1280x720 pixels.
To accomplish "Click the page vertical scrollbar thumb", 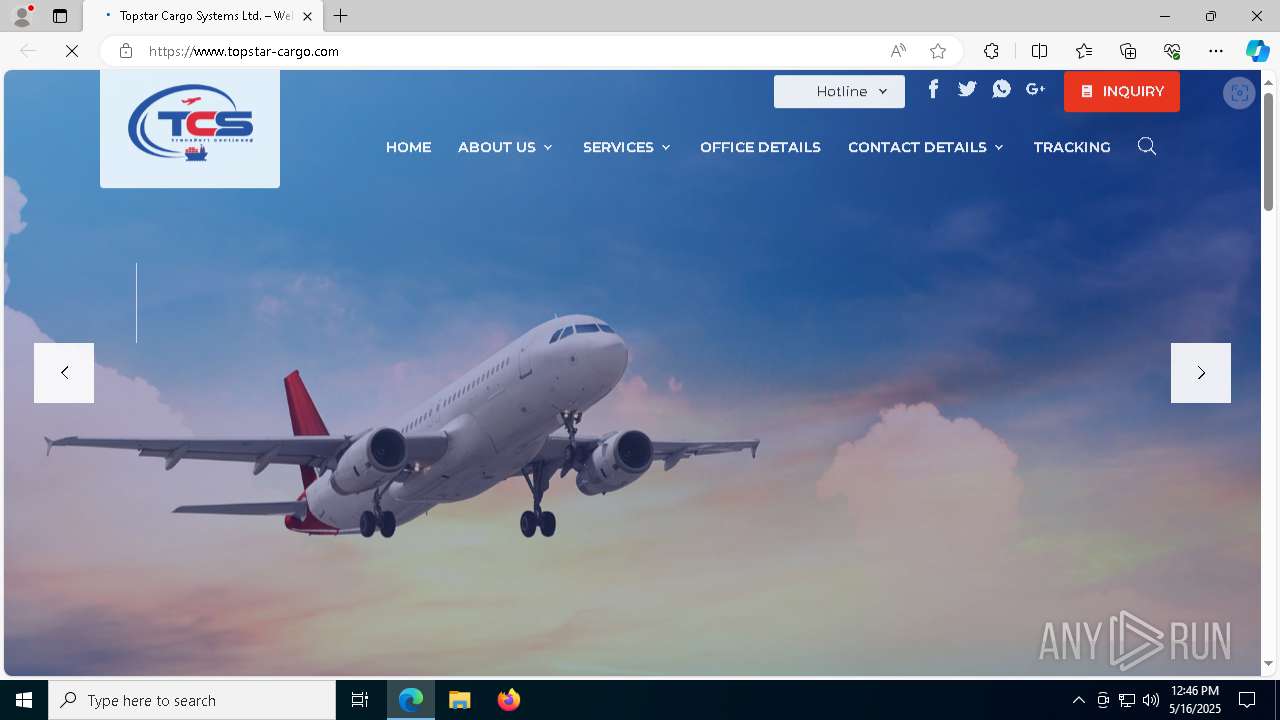I will click(x=1268, y=152).
